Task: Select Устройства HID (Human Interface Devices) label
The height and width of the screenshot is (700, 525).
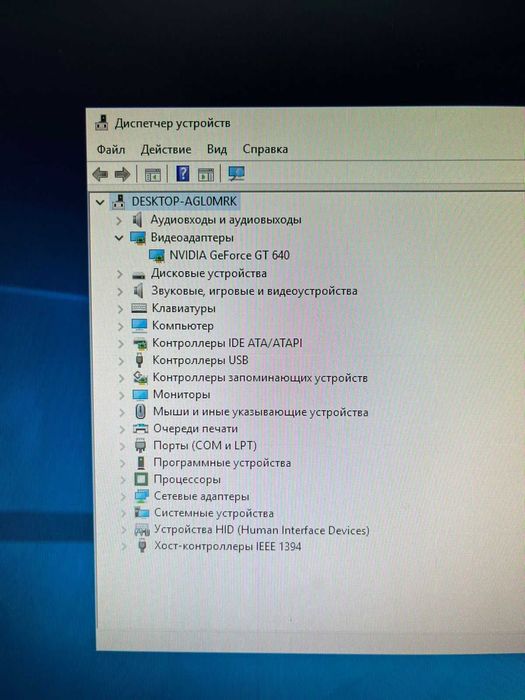Action: point(262,530)
